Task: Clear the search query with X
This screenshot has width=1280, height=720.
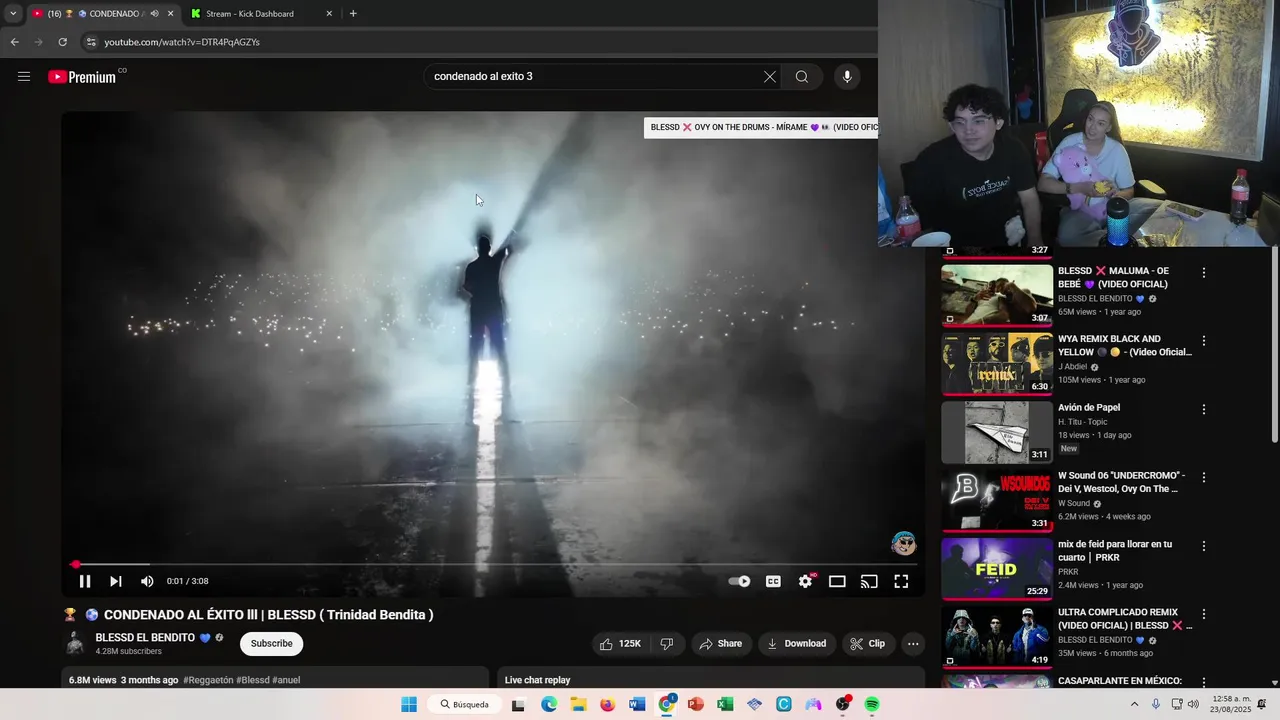Action: (770, 77)
